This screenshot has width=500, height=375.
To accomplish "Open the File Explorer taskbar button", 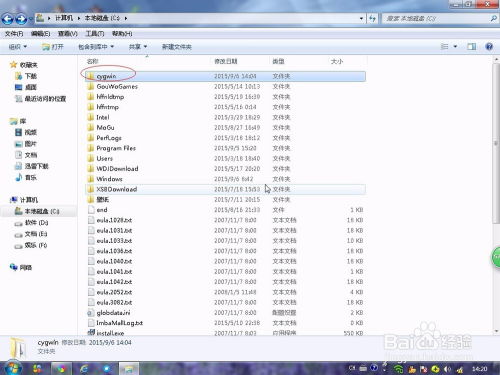I will click(129, 369).
